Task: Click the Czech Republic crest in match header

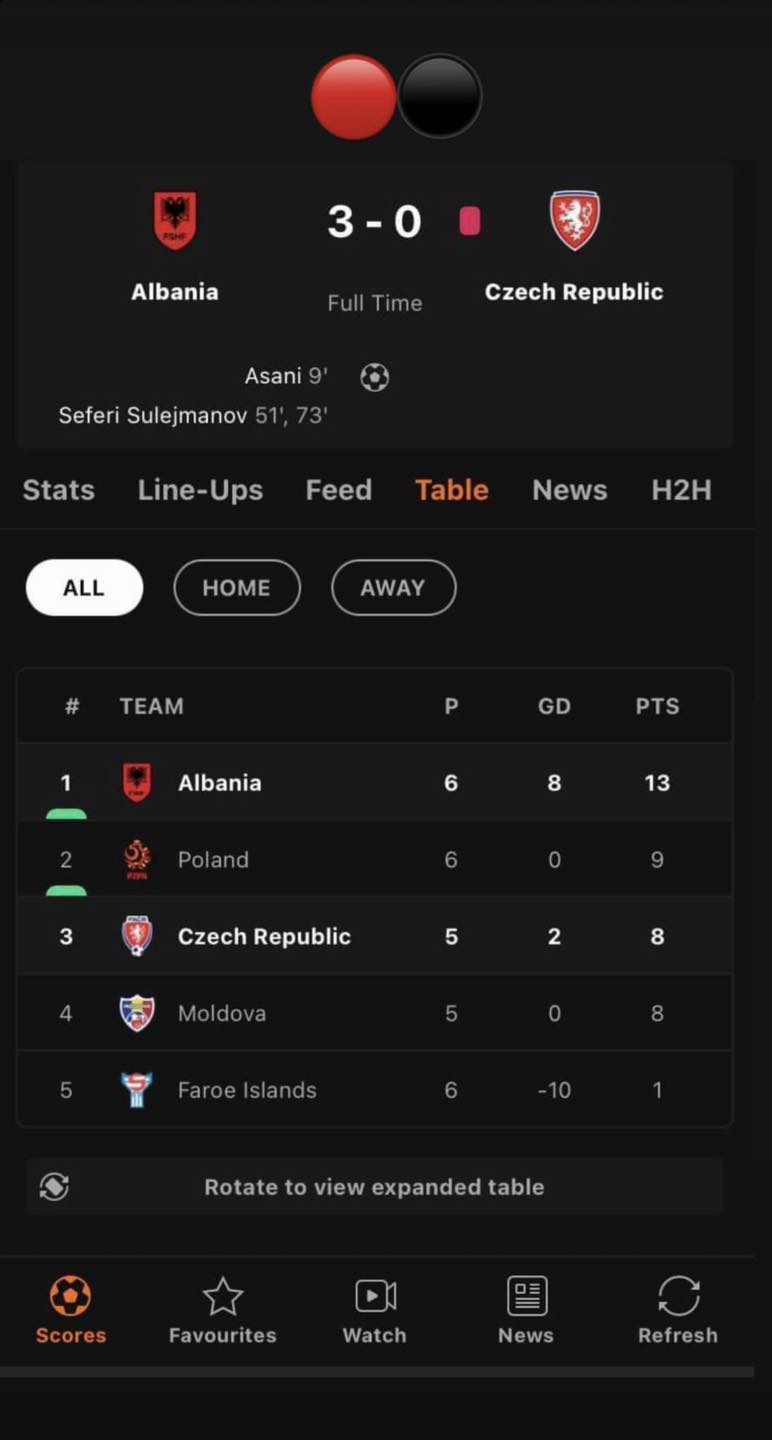Action: pyautogui.click(x=575, y=220)
